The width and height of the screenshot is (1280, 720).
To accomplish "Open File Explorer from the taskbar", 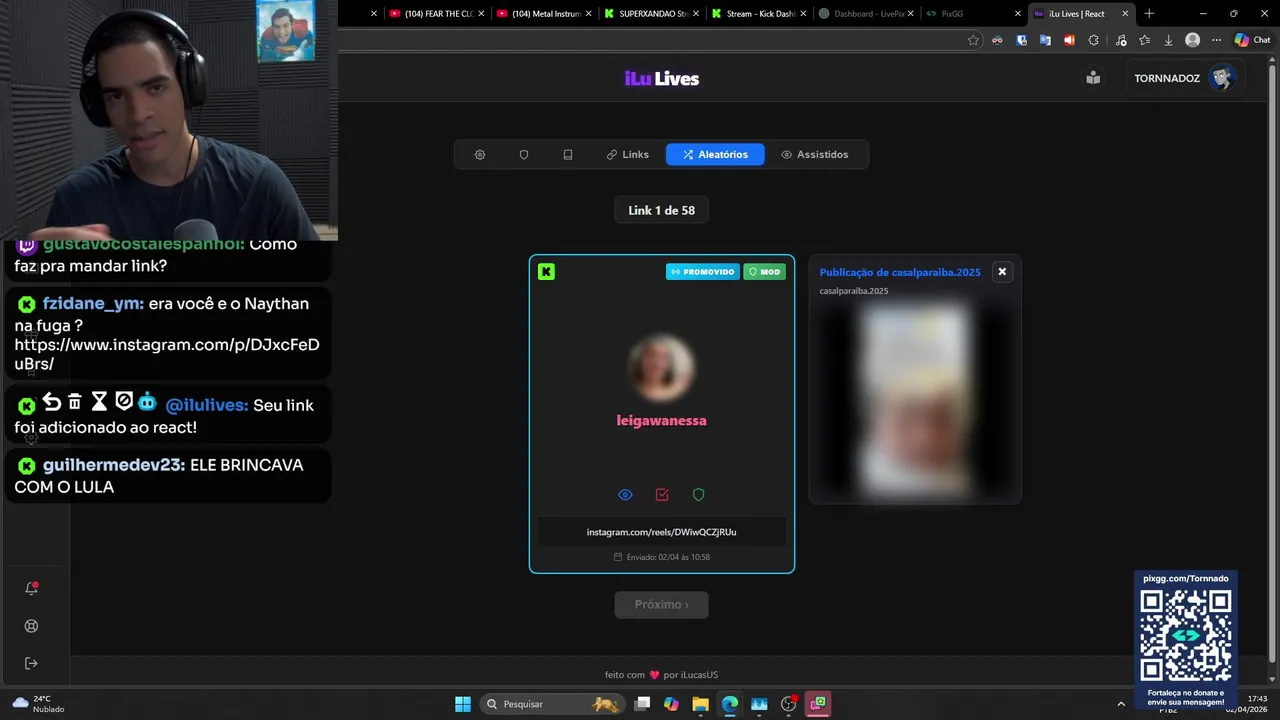I will click(x=700, y=704).
